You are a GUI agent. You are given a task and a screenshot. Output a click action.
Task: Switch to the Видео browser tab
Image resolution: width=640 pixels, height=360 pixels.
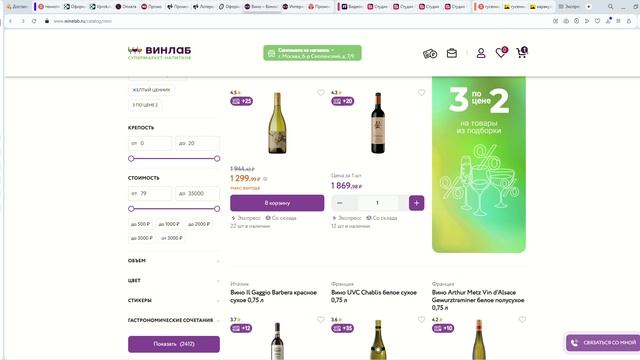coord(352,7)
